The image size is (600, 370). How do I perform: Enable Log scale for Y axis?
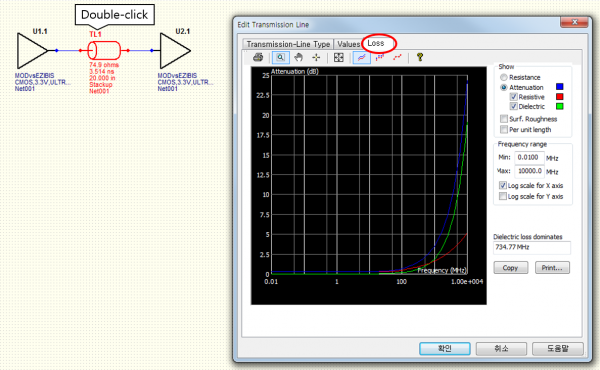503,196
